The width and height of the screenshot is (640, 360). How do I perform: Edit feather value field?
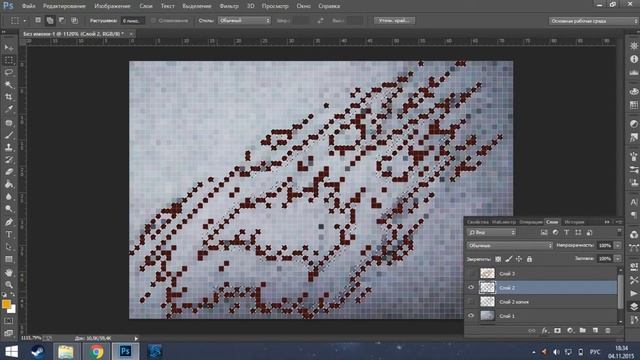coord(133,20)
